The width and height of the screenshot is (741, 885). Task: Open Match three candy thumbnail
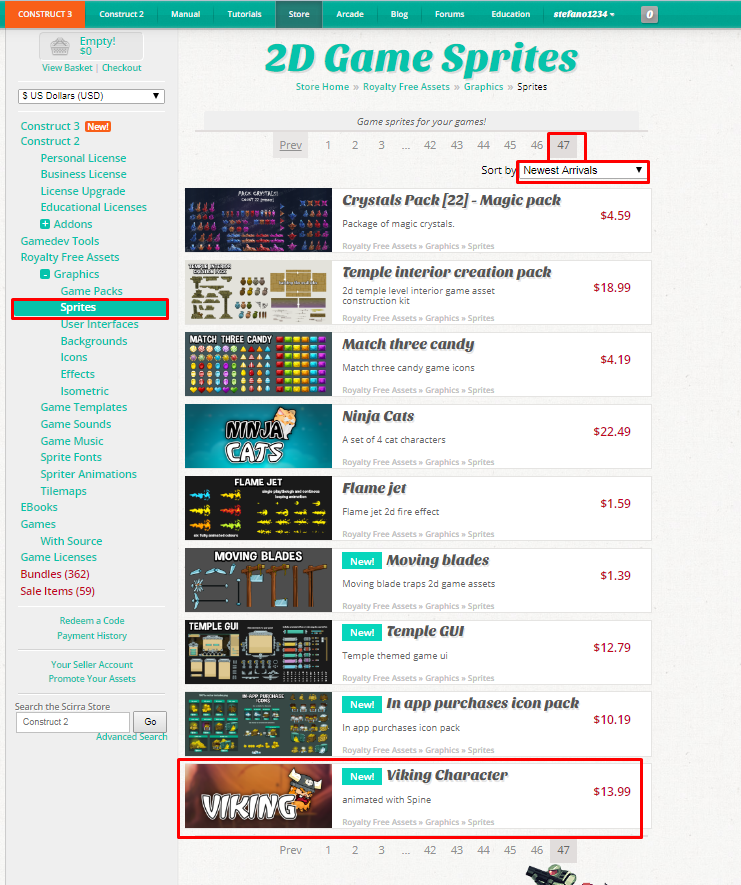[258, 364]
